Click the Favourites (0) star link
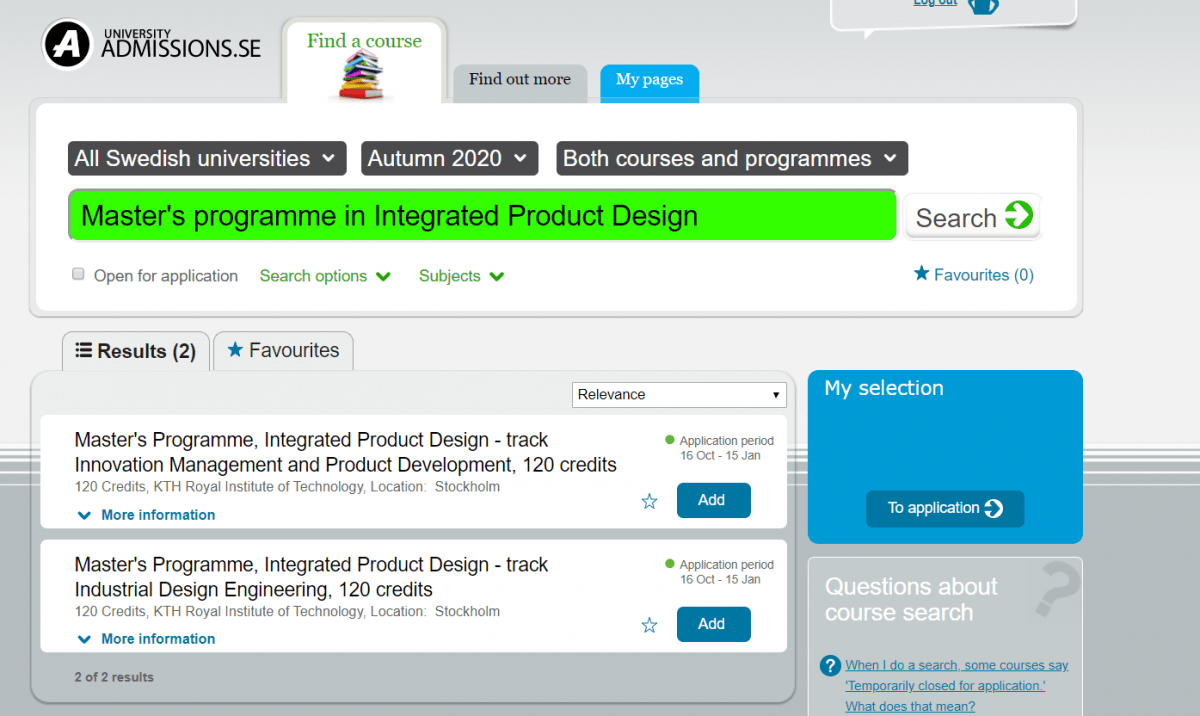Screen dimensions: 1200x716 (x=974, y=274)
